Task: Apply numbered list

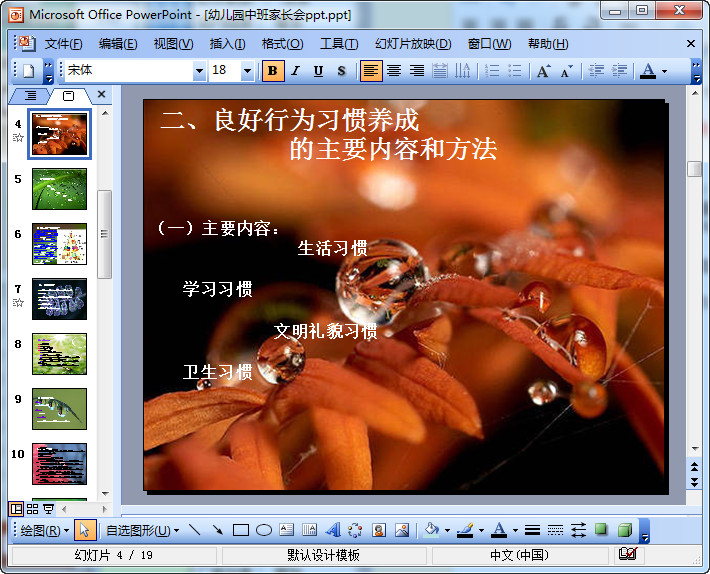Action: (492, 71)
